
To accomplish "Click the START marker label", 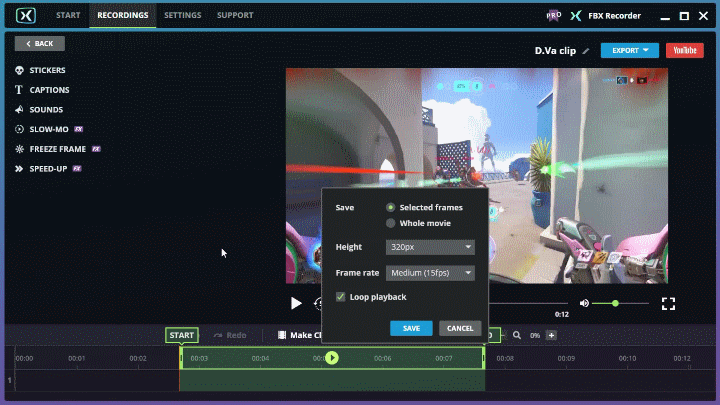I will (182, 335).
